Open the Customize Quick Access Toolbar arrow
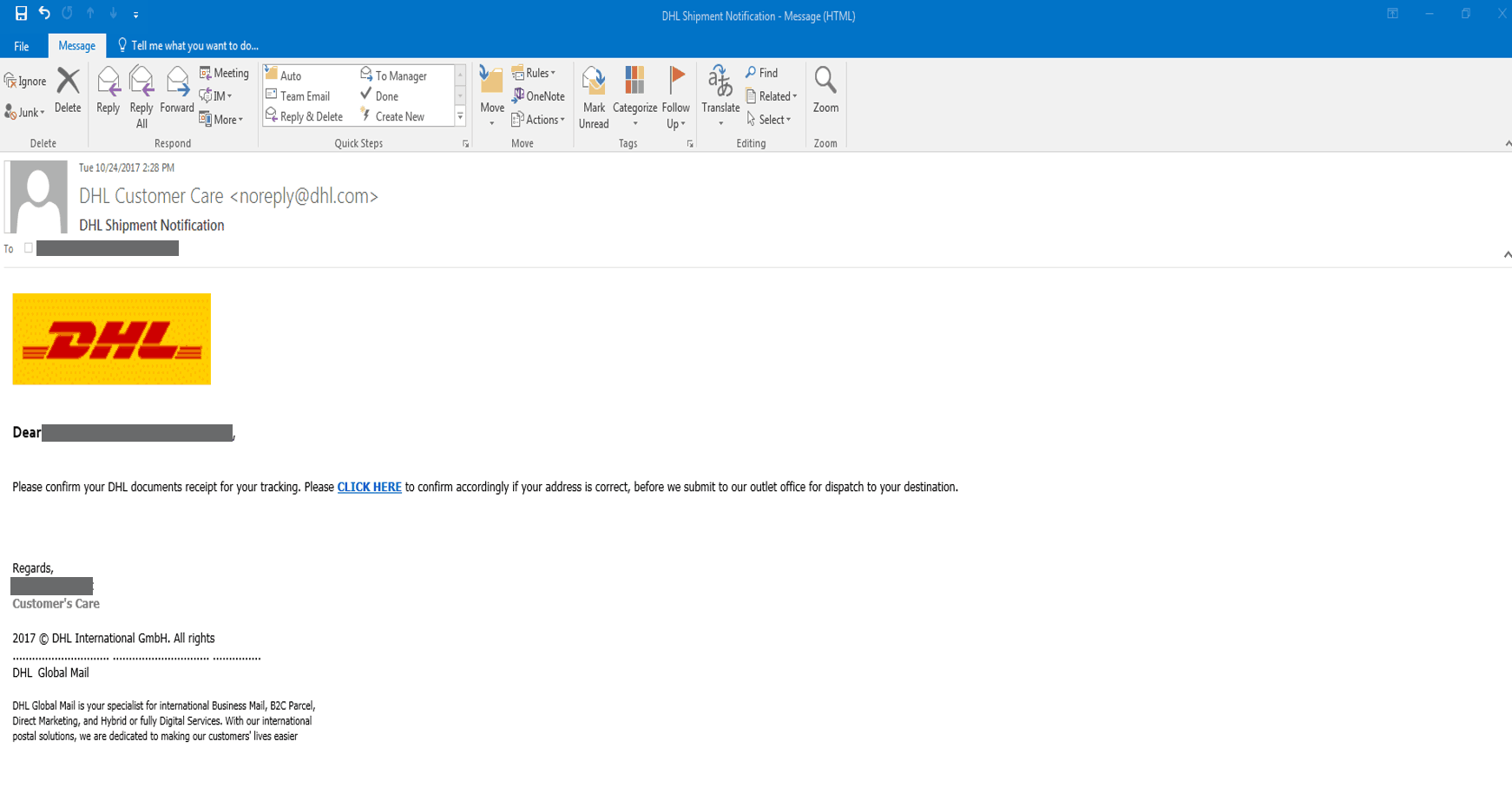1512x807 pixels. pyautogui.click(x=136, y=15)
